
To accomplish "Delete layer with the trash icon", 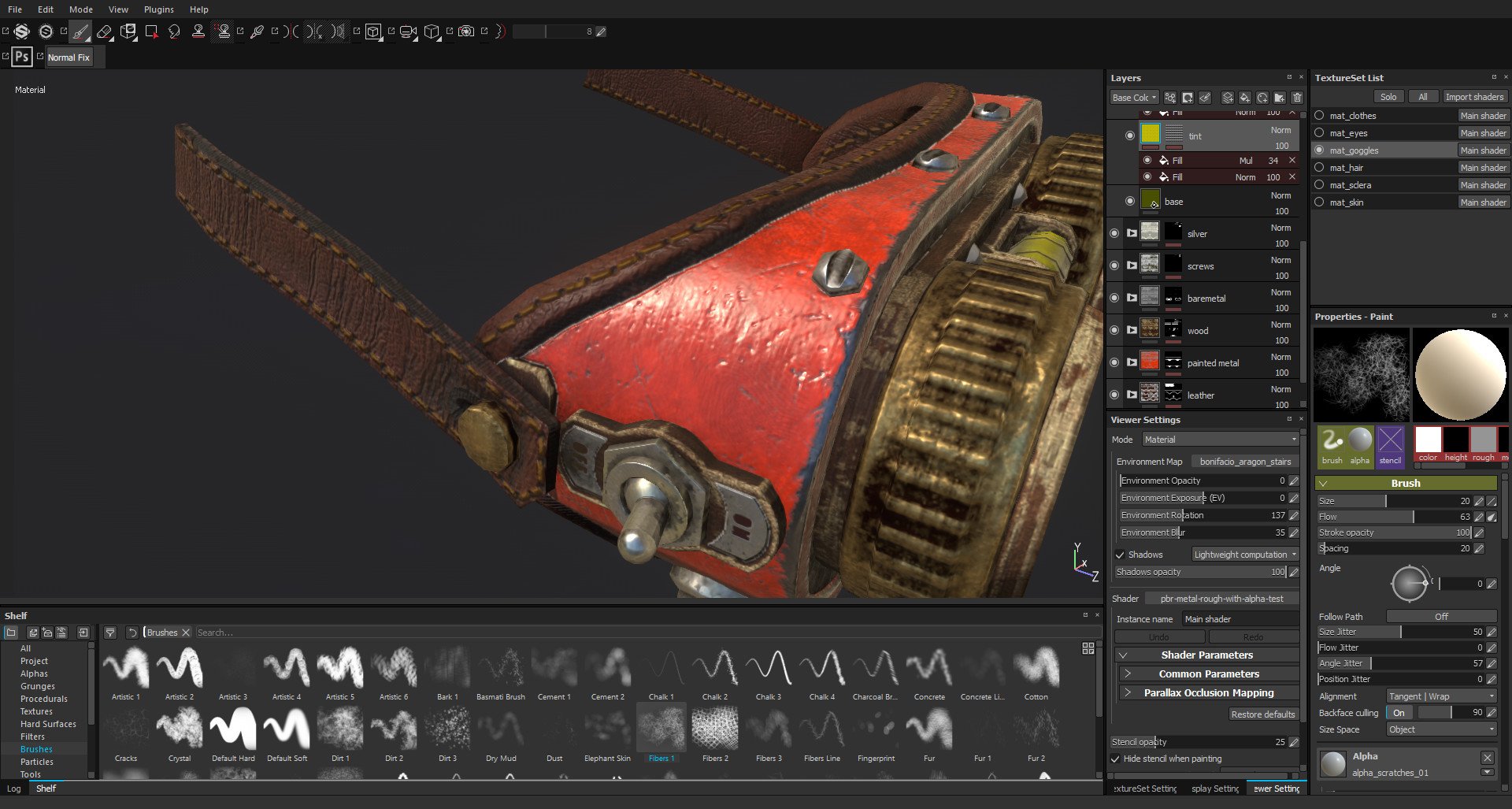I will (1297, 98).
